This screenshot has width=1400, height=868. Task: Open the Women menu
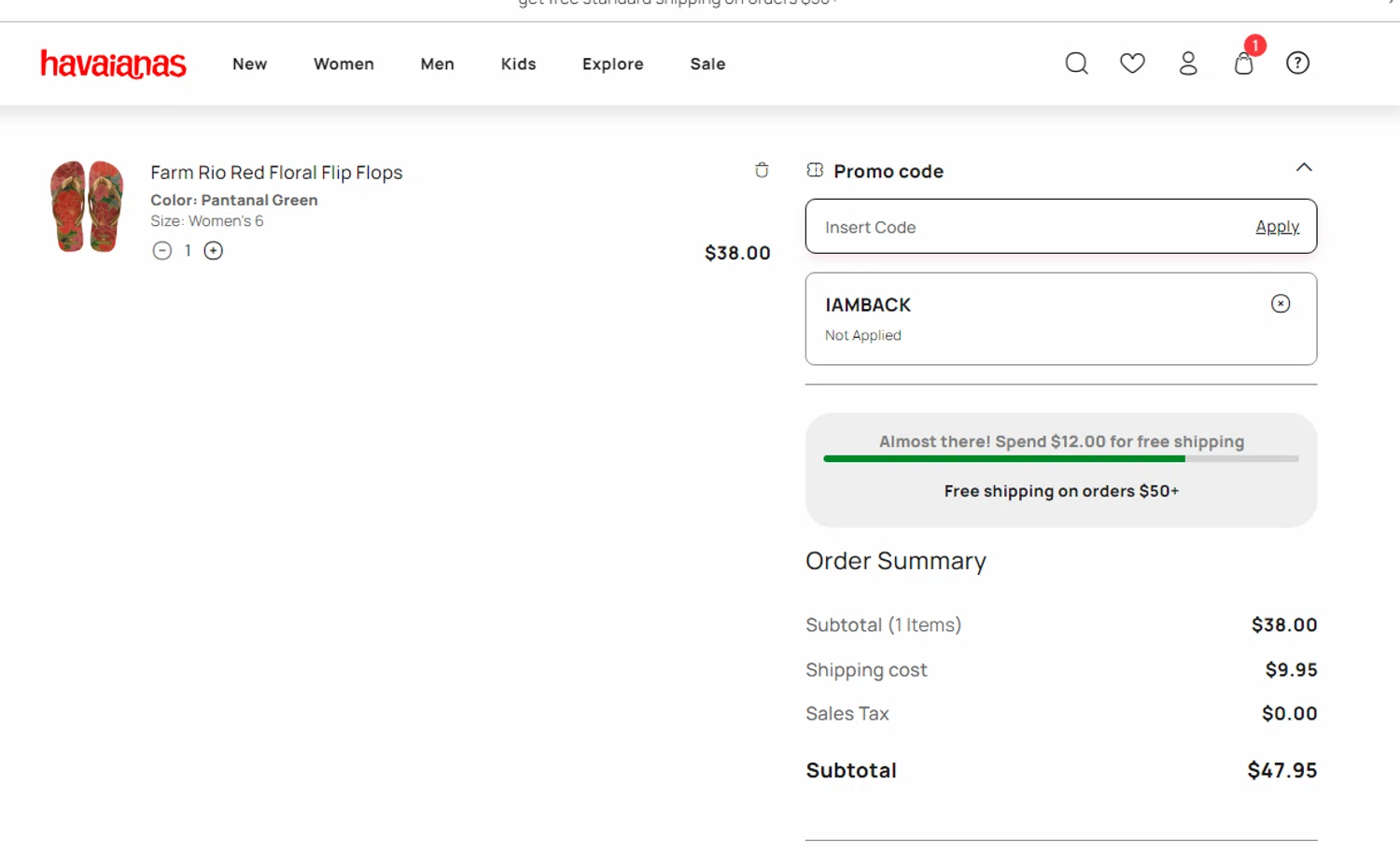point(343,63)
